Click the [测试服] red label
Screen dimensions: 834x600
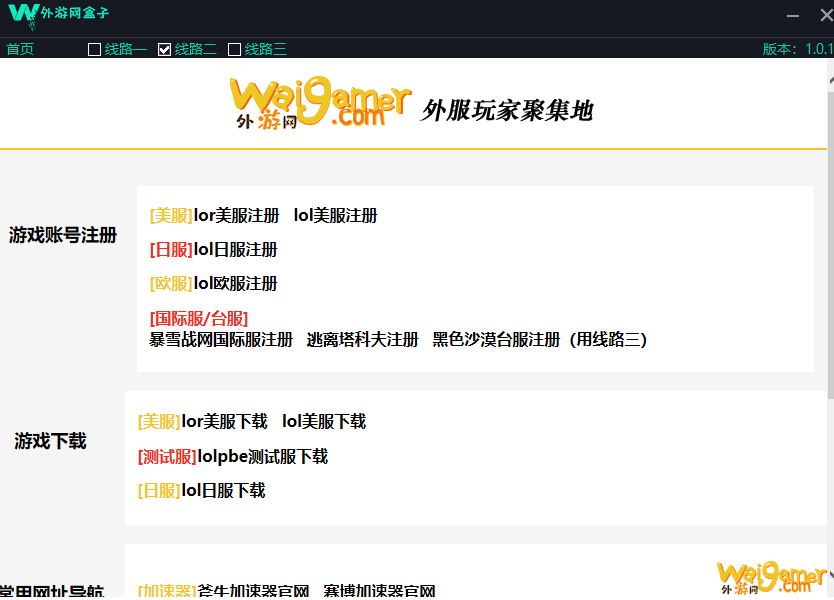click(167, 456)
